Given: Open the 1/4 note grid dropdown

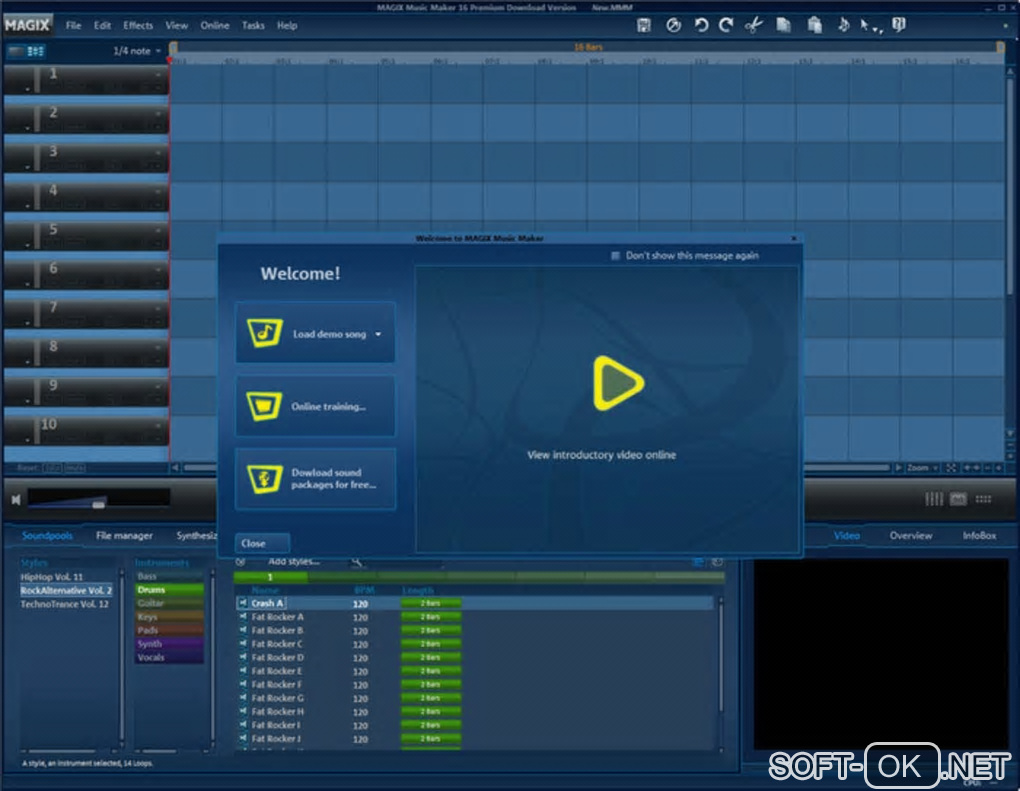Looking at the screenshot, I should click(x=137, y=51).
